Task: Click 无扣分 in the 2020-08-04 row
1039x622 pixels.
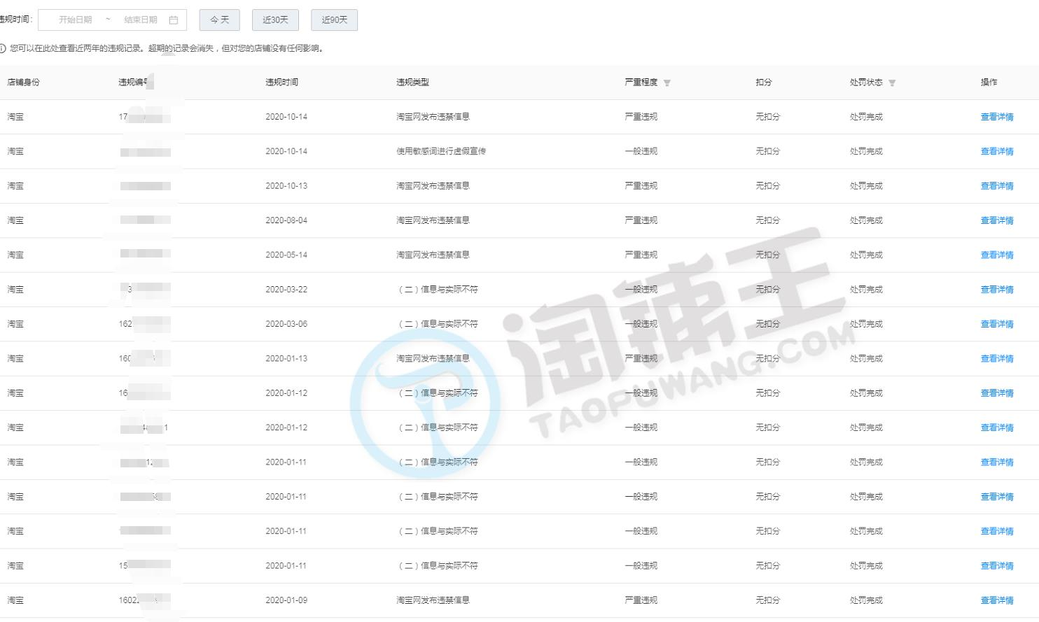Action: click(767, 220)
